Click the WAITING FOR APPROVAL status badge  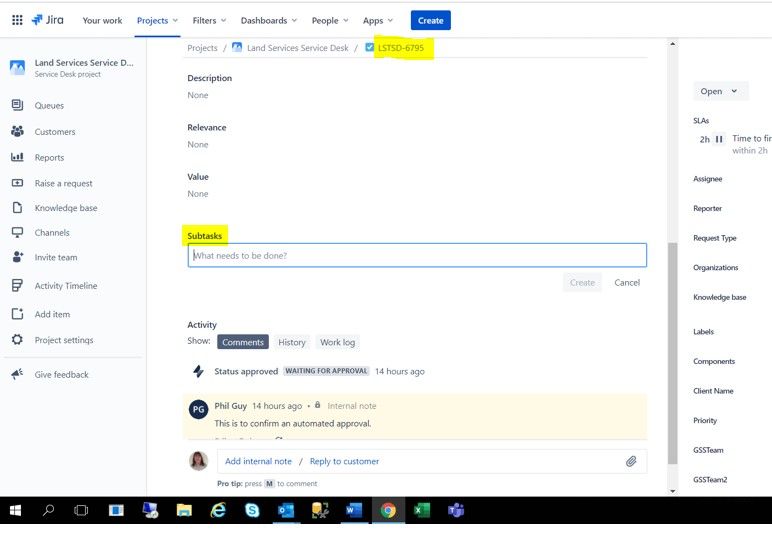coord(326,371)
